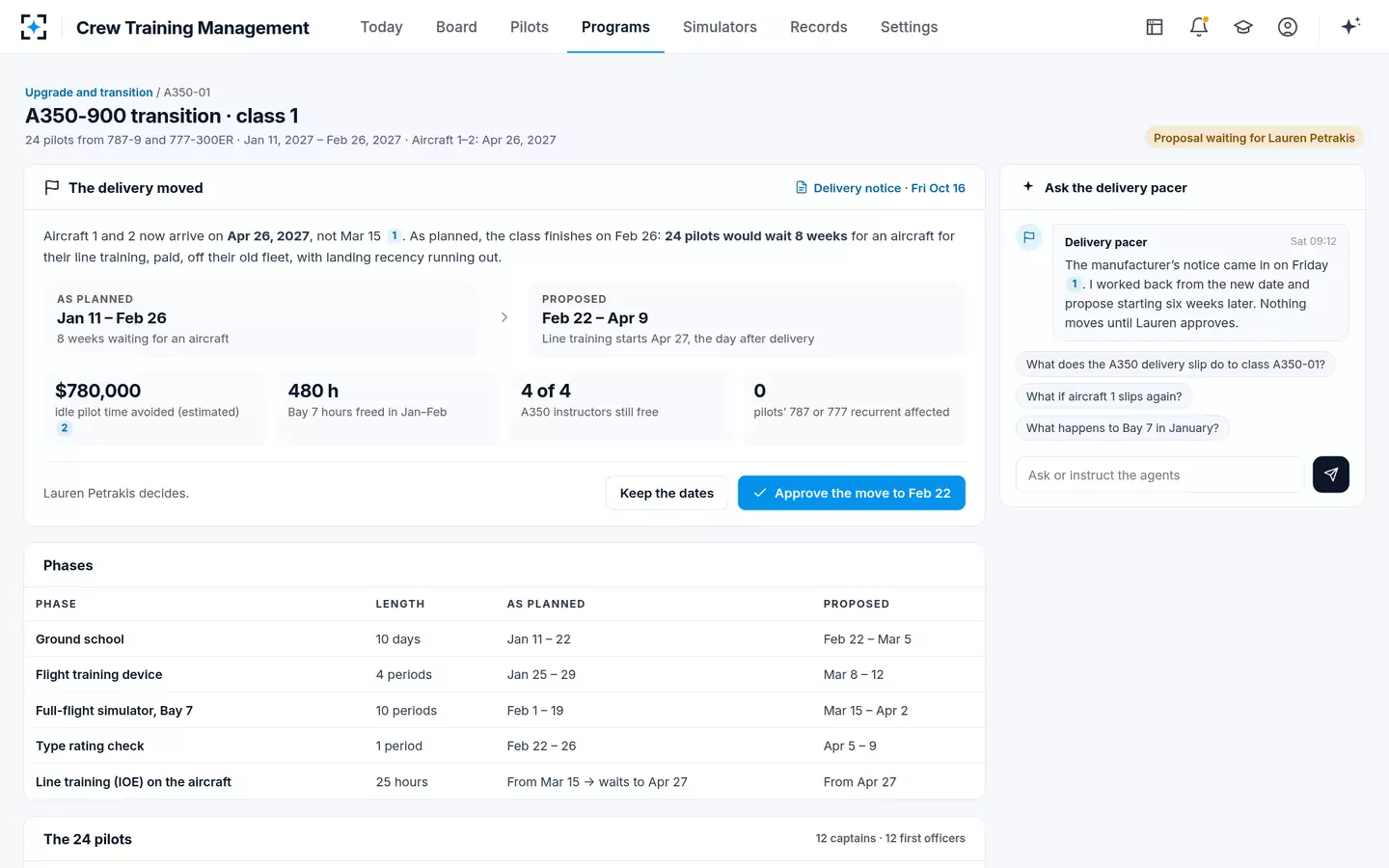This screenshot has height=868, width=1389.
Task: Click Keep the dates button
Action: click(667, 493)
